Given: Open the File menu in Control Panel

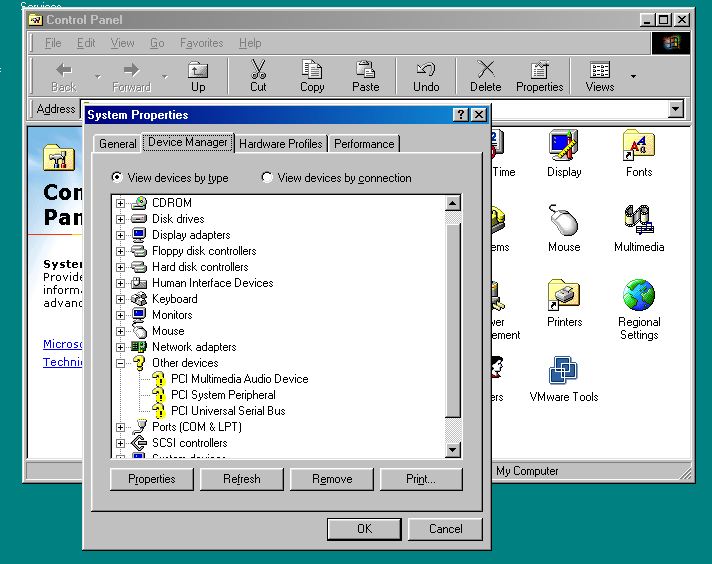Looking at the screenshot, I should point(53,43).
